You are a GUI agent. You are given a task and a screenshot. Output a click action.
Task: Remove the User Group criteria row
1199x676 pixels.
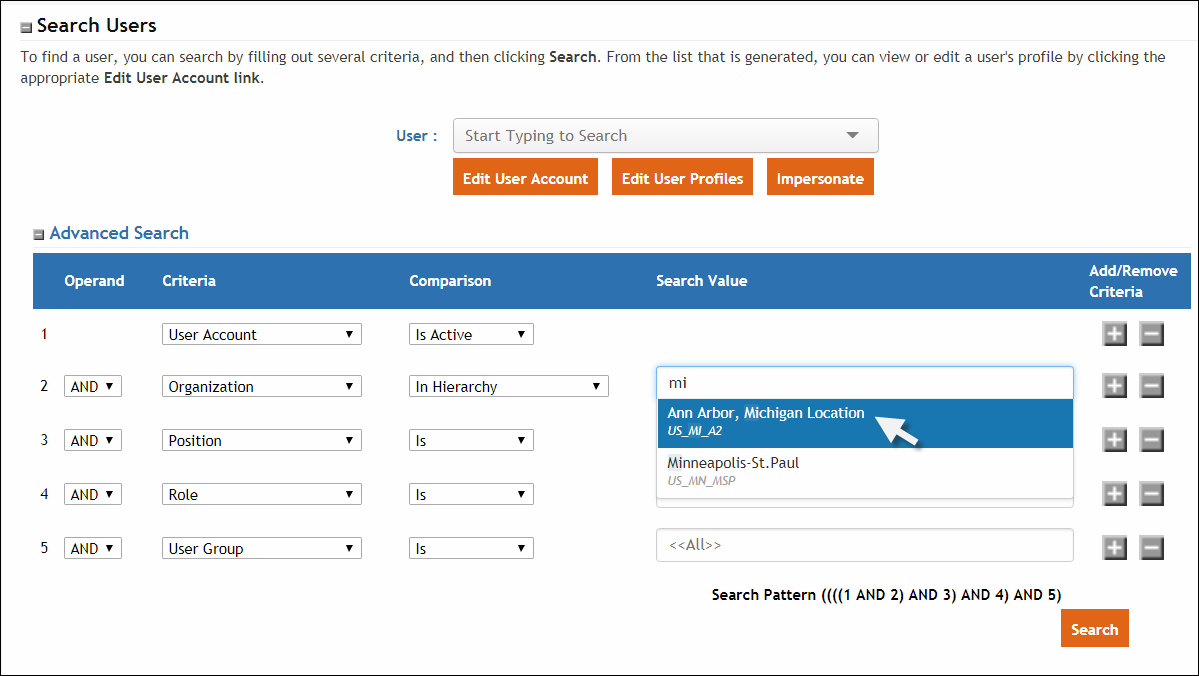(1152, 548)
